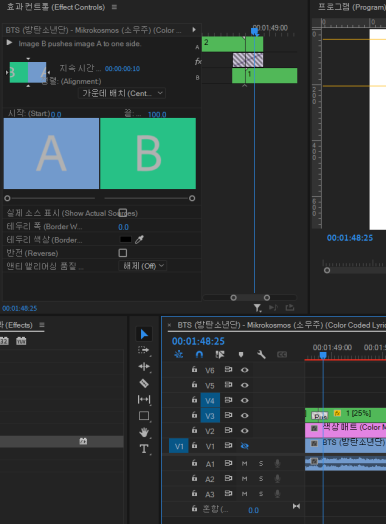The height and width of the screenshot is (524, 386).
Task: Open Effect Controls filter properties funnel
Action: 257,308
